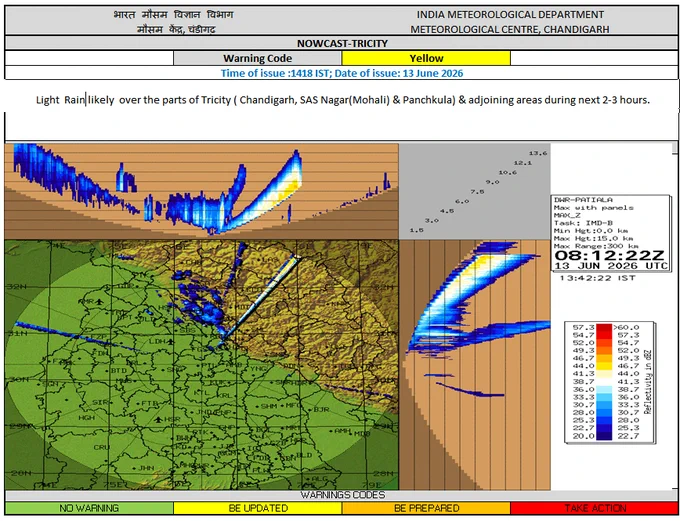Click the Time of issue line
This screenshot has width=680, height=521.
pyautogui.click(x=342, y=73)
